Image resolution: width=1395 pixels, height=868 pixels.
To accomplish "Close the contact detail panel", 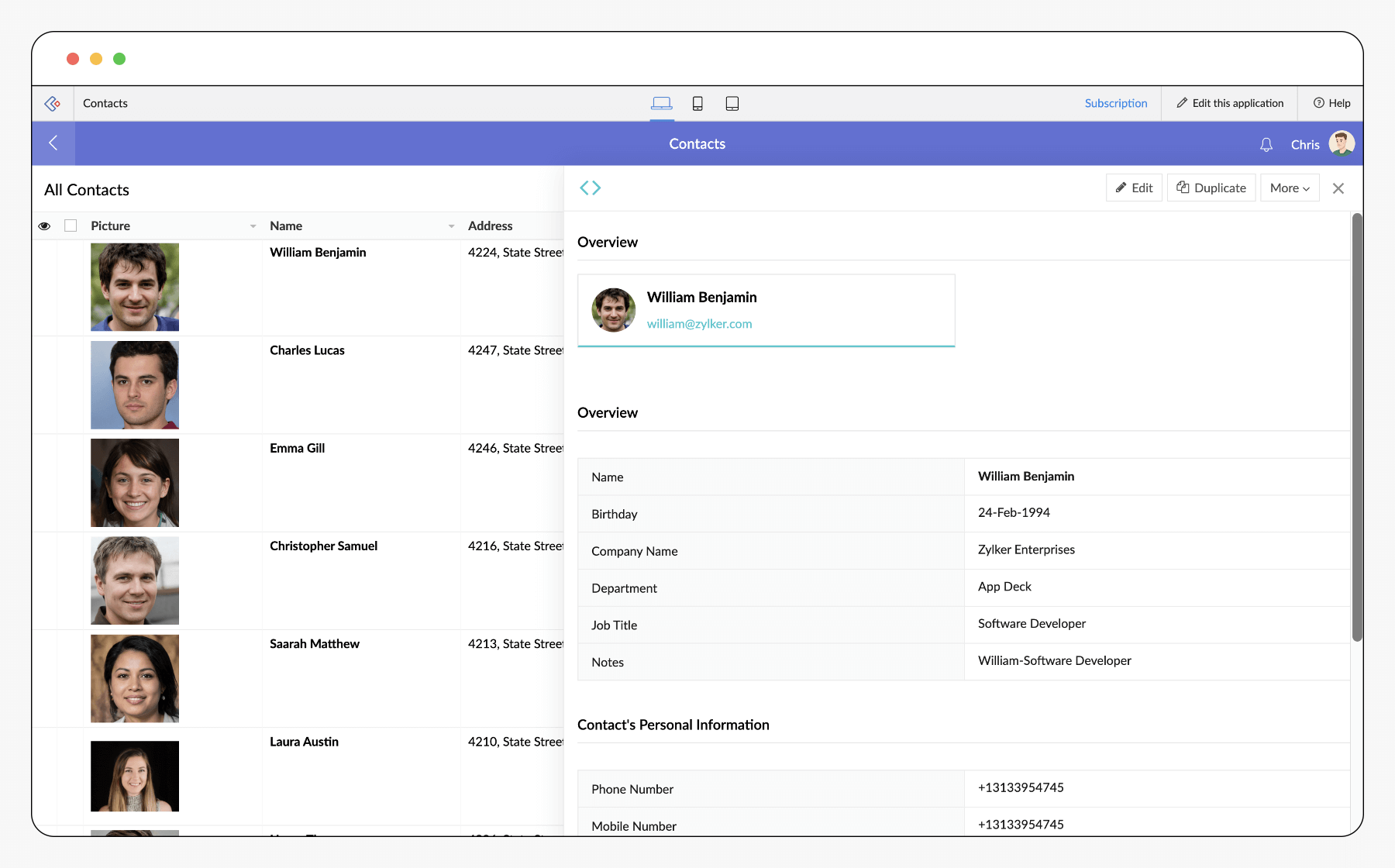I will (1338, 188).
